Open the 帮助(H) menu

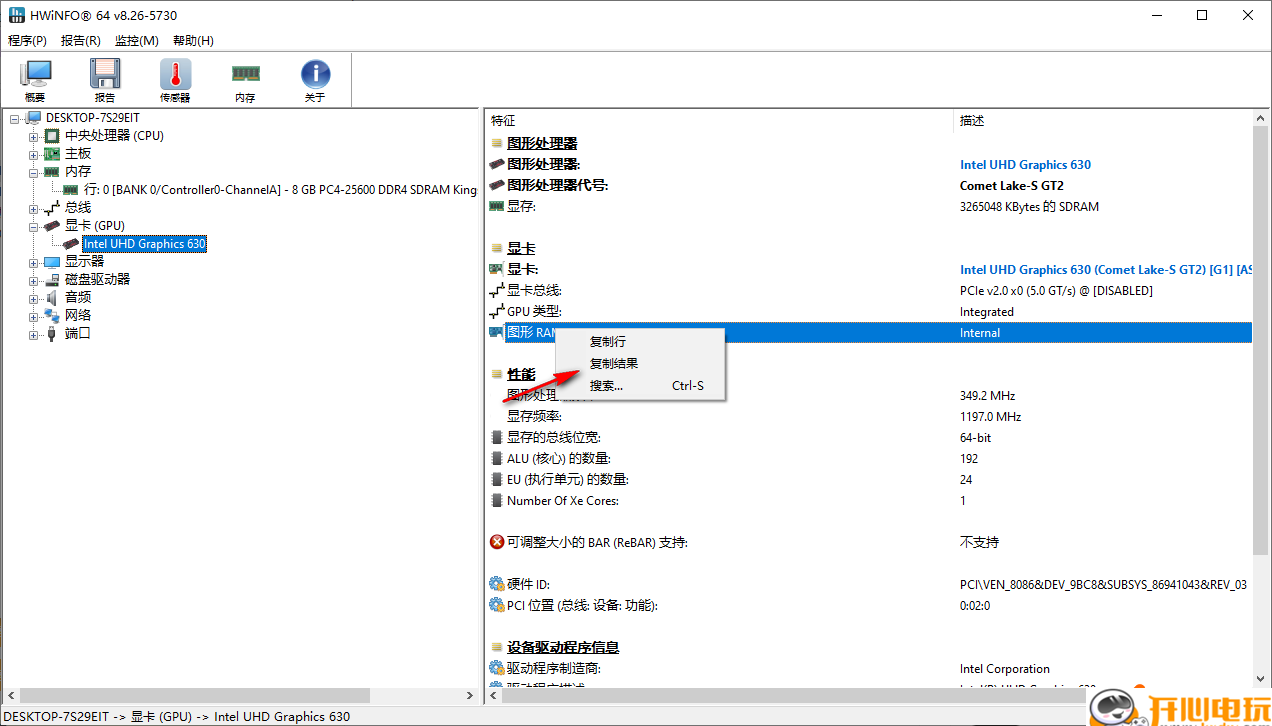(x=191, y=40)
